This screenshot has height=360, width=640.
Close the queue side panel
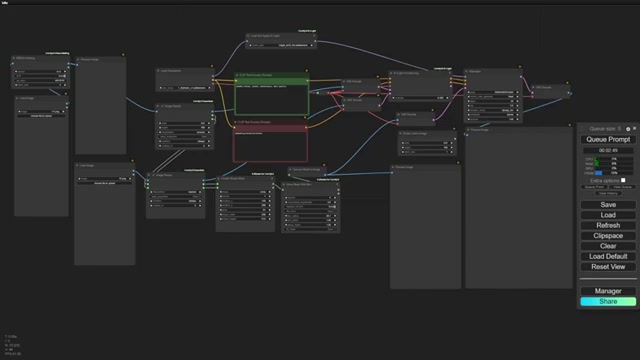point(634,129)
